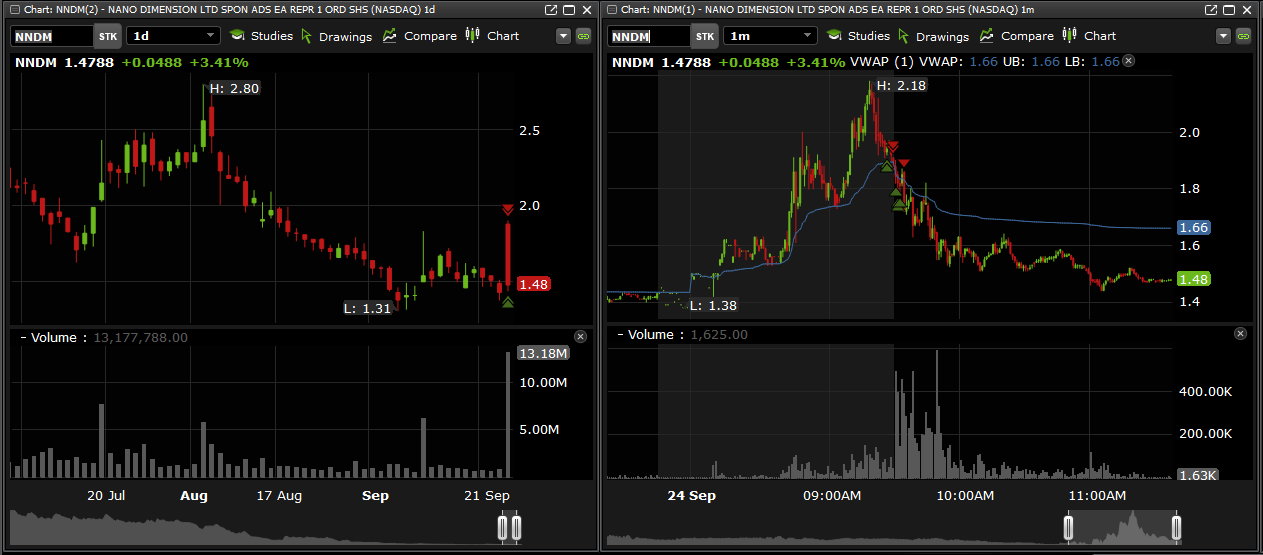Click the +3.41% change in the 1d chart

pyautogui.click(x=219, y=62)
